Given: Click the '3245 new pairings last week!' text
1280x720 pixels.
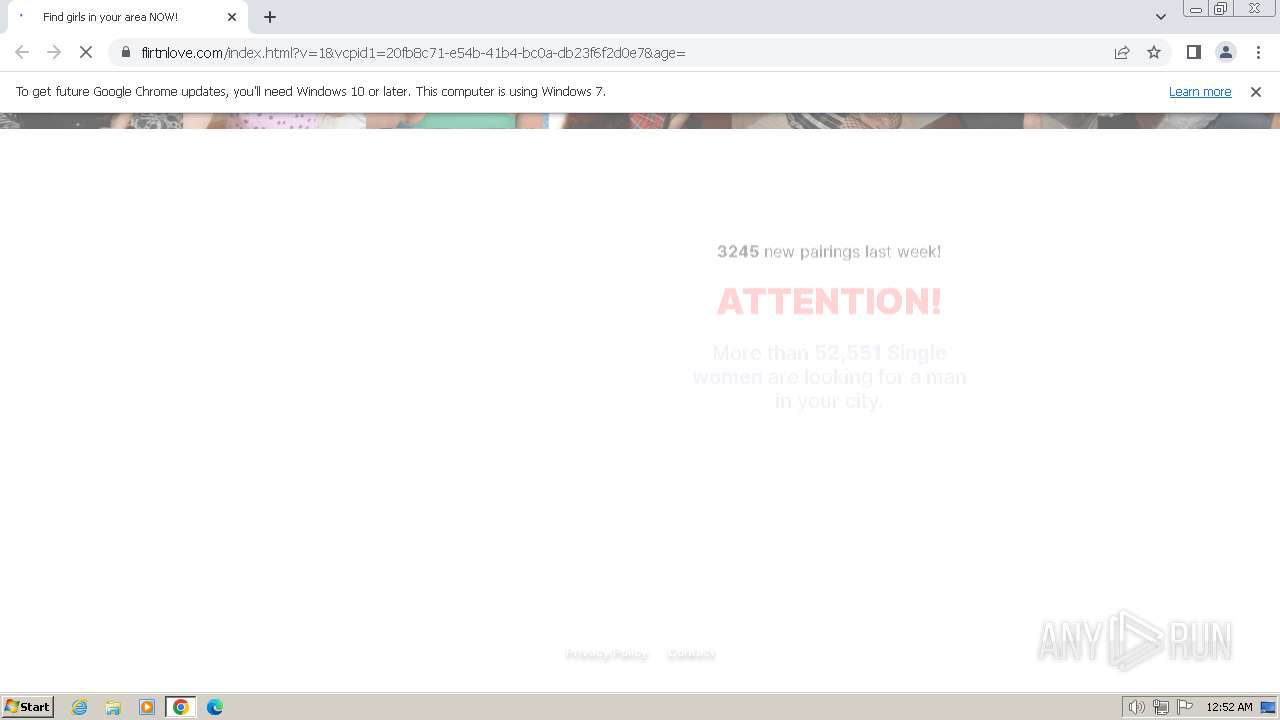Looking at the screenshot, I should tap(829, 252).
